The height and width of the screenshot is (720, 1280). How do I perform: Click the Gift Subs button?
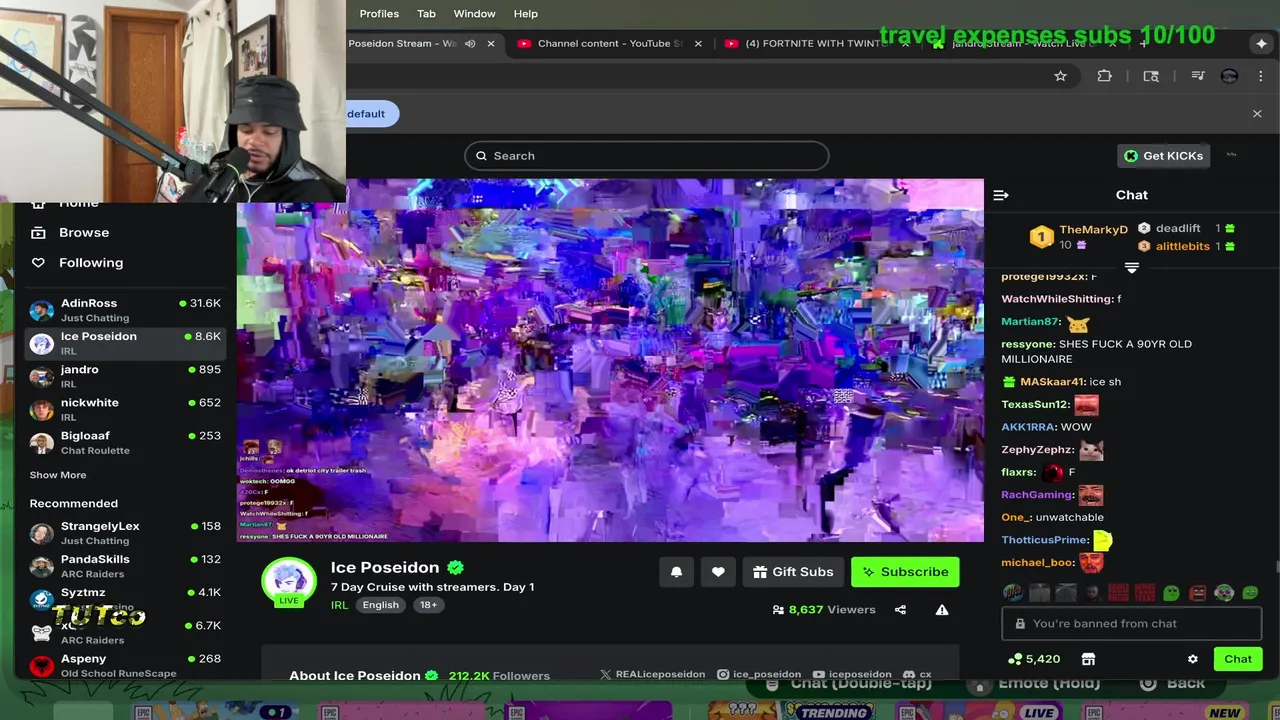pyautogui.click(x=793, y=572)
